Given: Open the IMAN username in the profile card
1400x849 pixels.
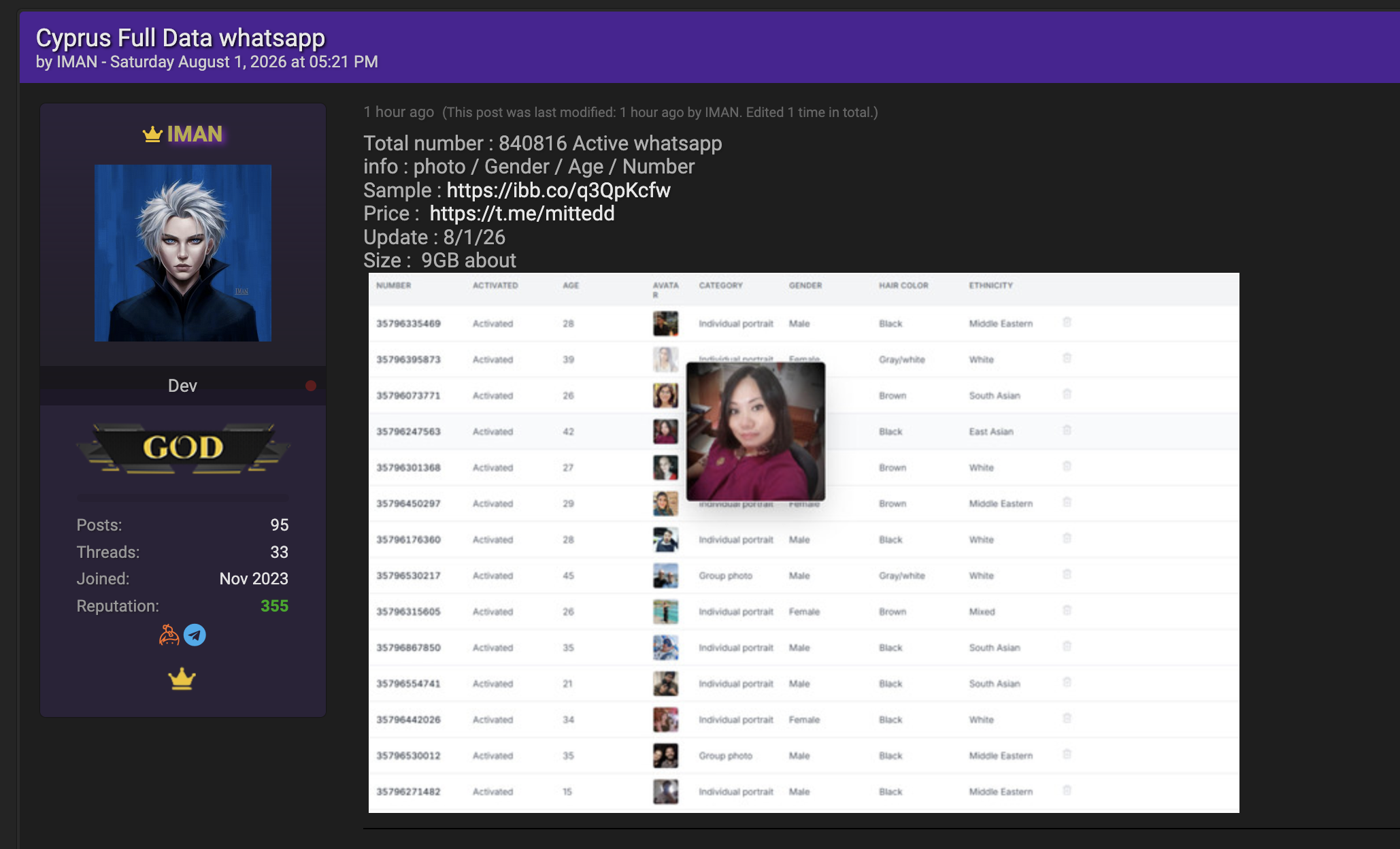Looking at the screenshot, I should pyautogui.click(x=195, y=134).
